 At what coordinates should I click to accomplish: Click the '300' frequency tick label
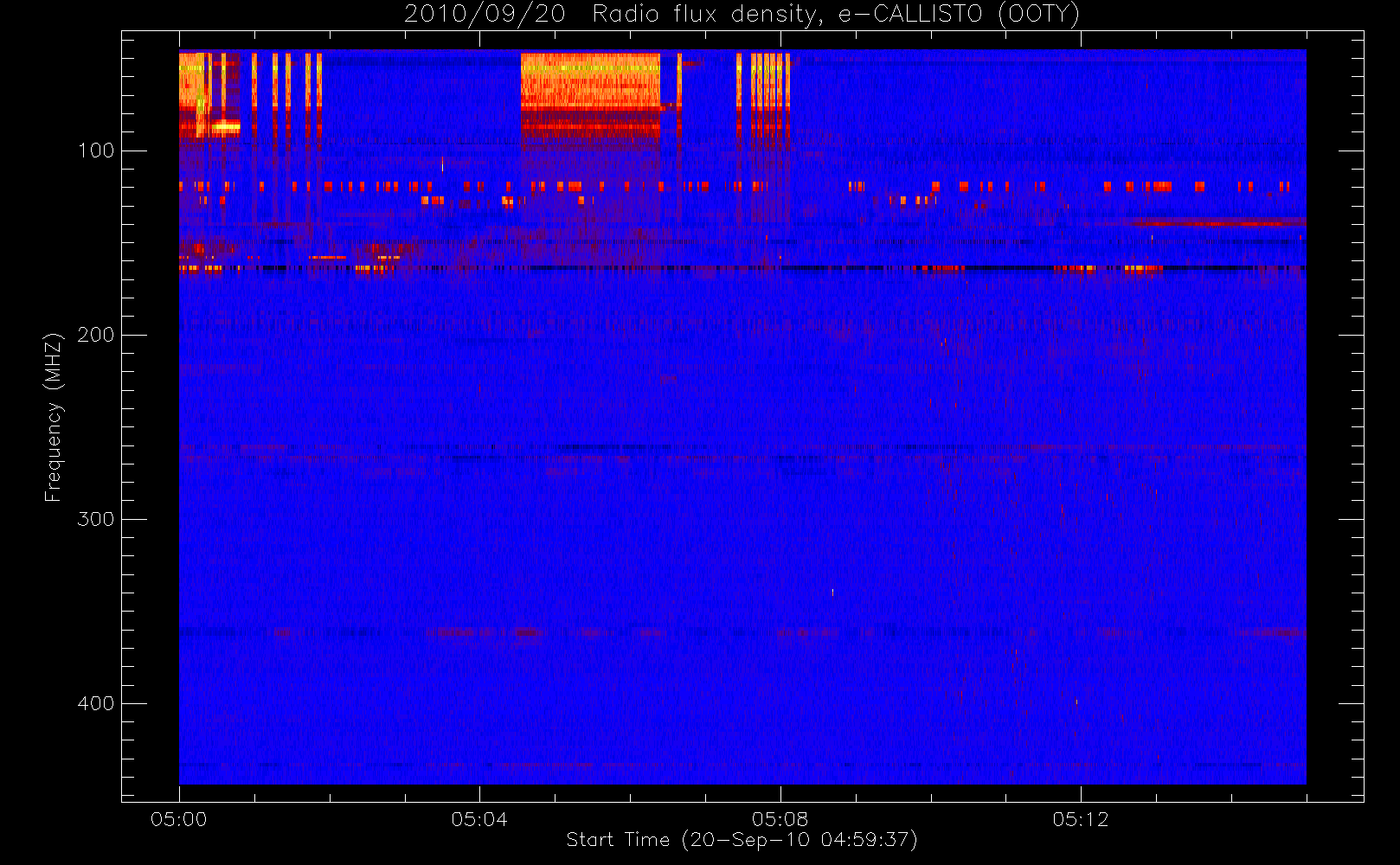[96, 519]
